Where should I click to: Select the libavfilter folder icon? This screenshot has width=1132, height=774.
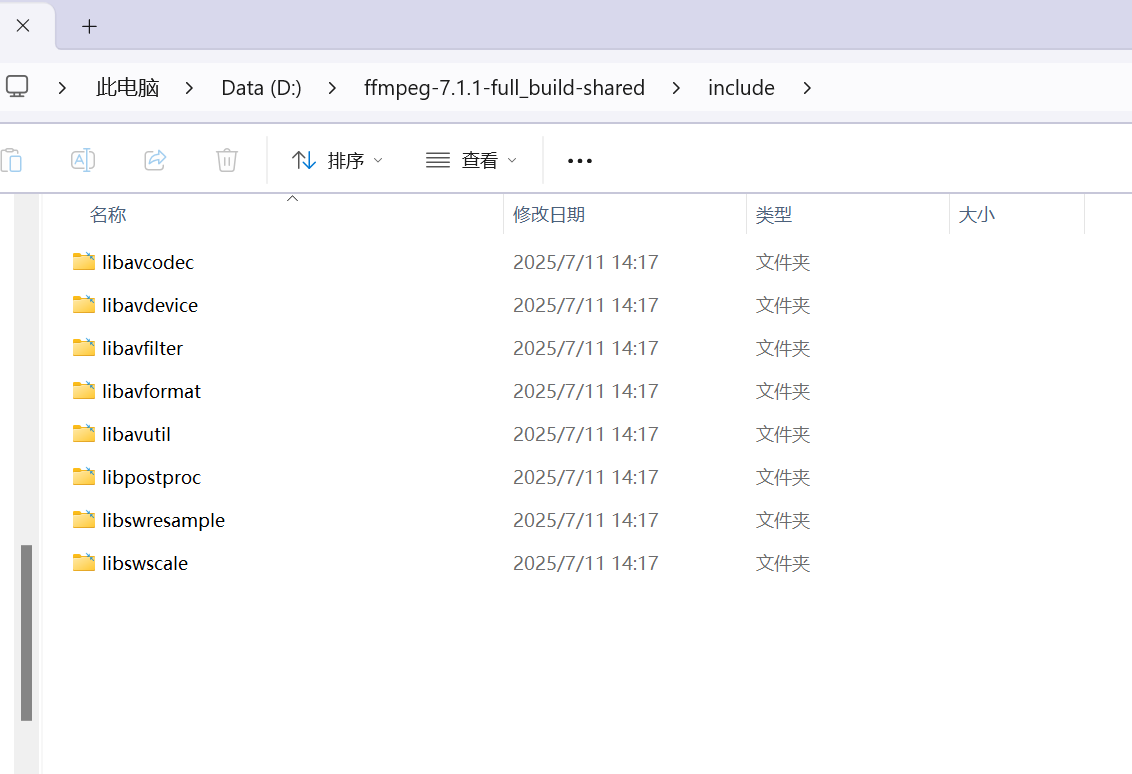point(84,347)
